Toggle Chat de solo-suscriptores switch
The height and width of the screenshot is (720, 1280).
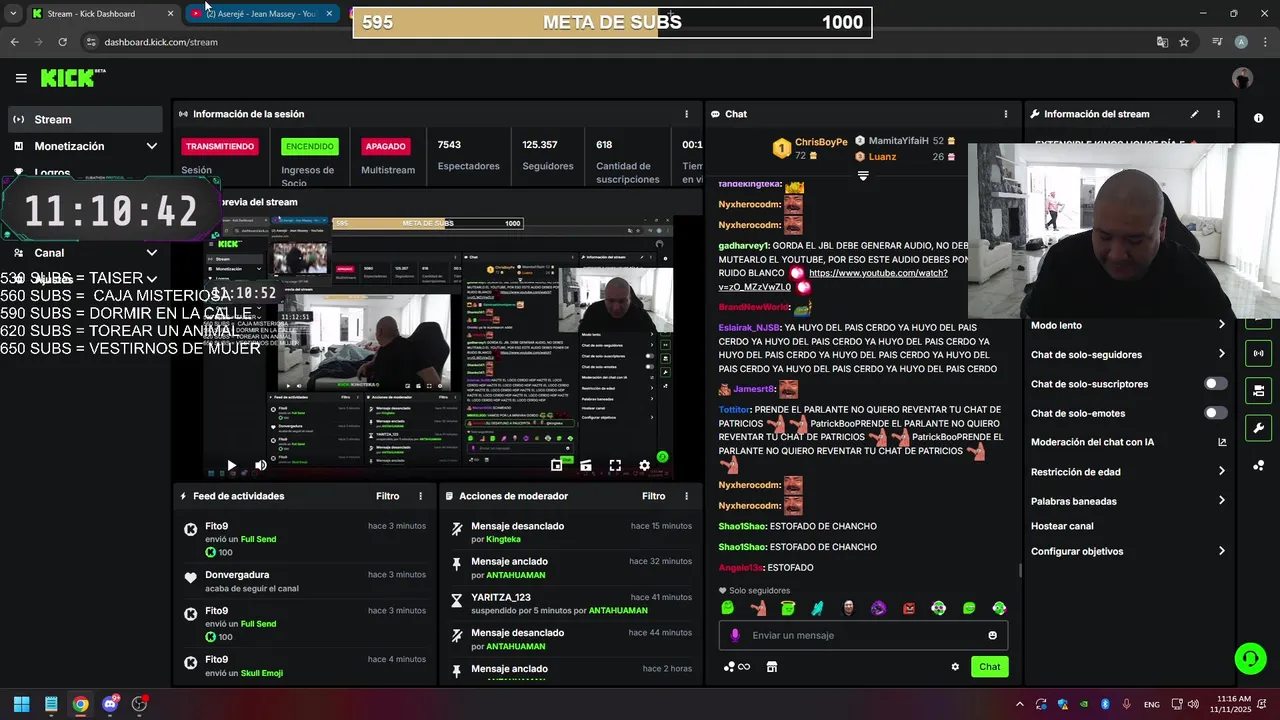[1216, 384]
